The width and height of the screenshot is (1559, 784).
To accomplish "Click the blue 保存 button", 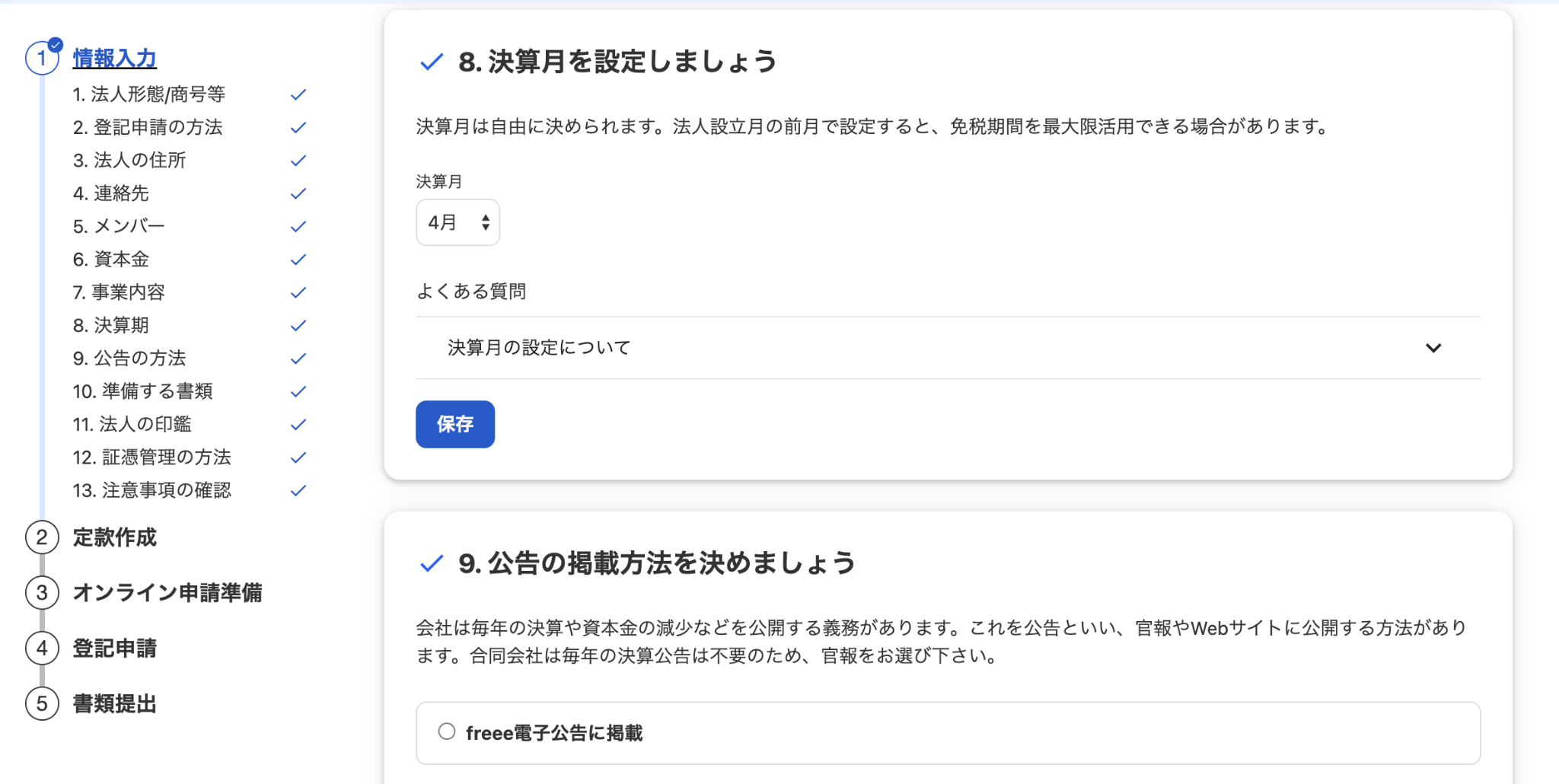I will point(455,424).
